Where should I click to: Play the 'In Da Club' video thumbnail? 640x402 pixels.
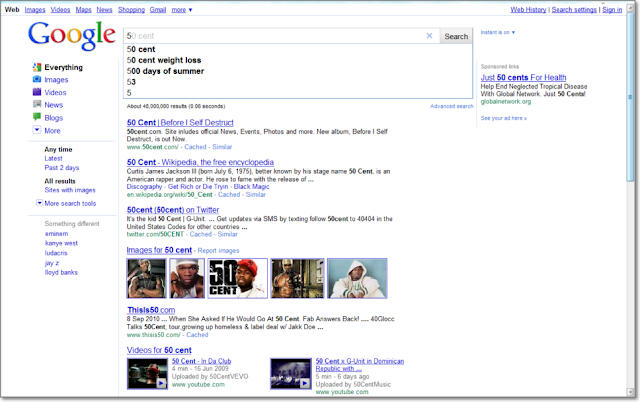pos(147,373)
